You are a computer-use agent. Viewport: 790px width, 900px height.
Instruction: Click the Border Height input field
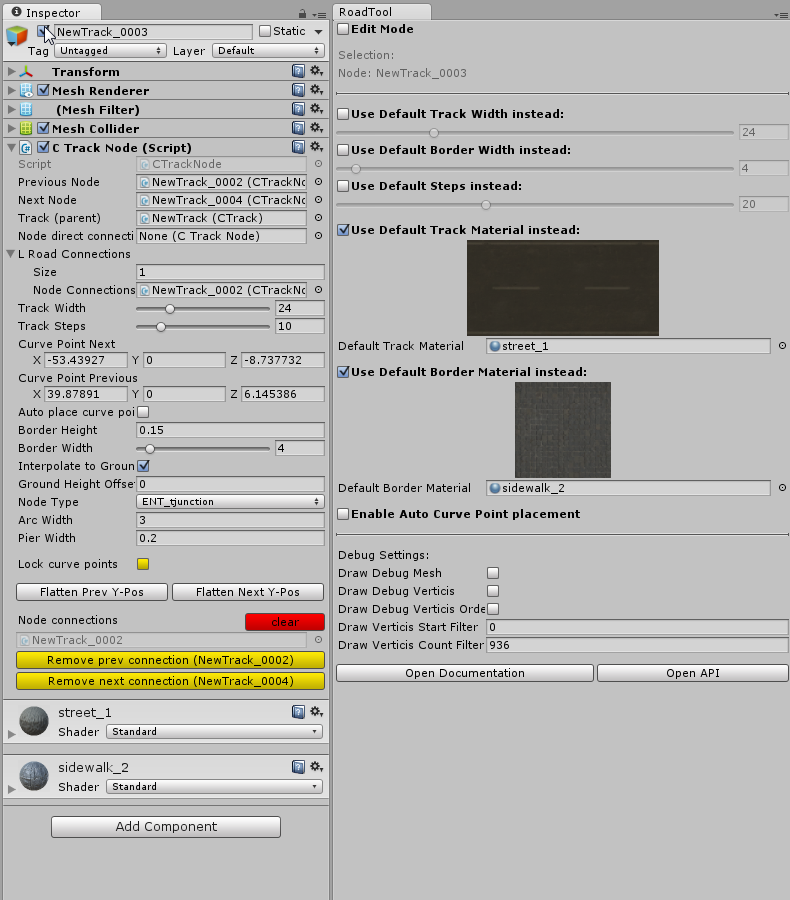230,430
